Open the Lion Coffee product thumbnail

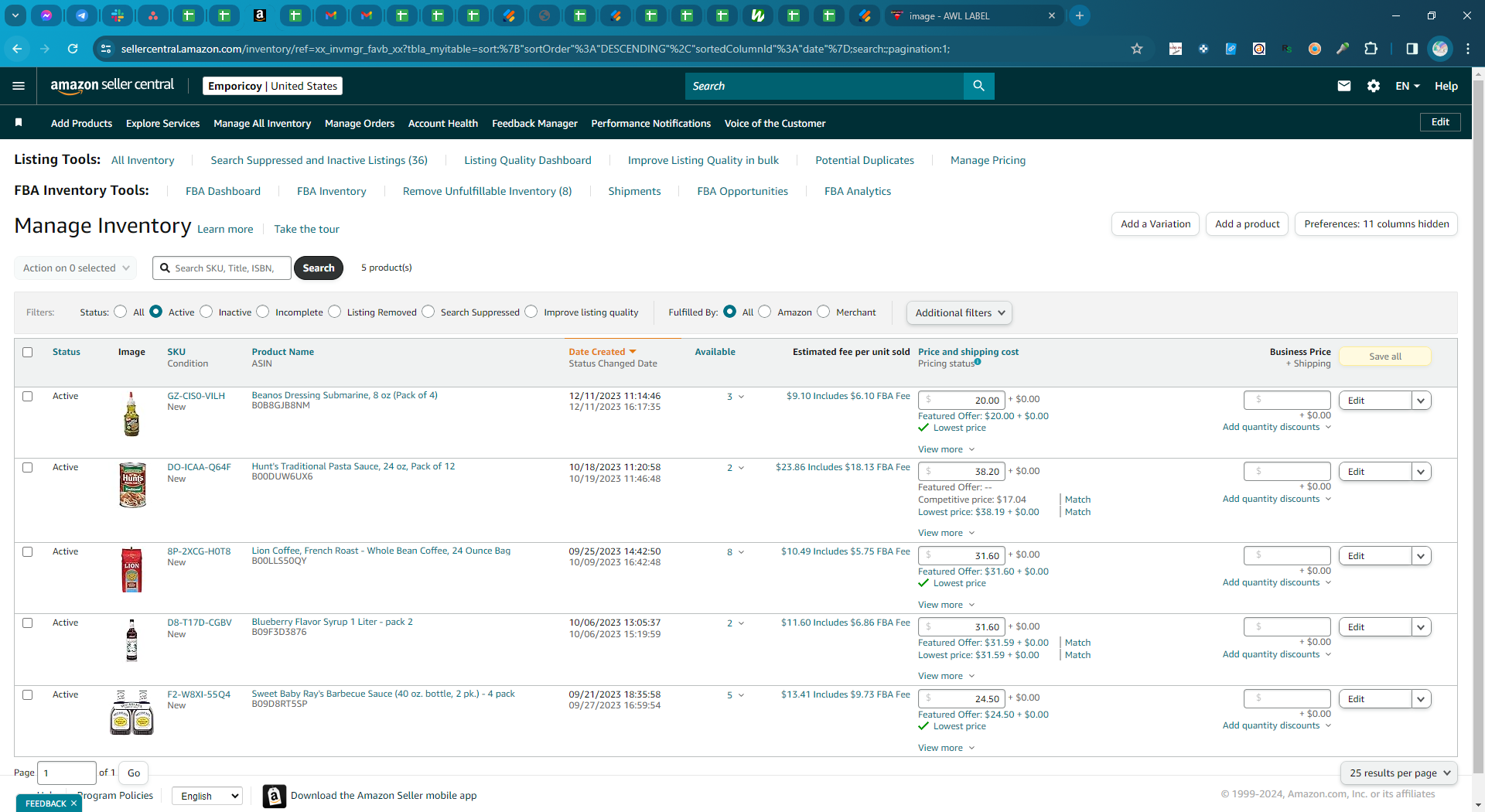coord(131,570)
